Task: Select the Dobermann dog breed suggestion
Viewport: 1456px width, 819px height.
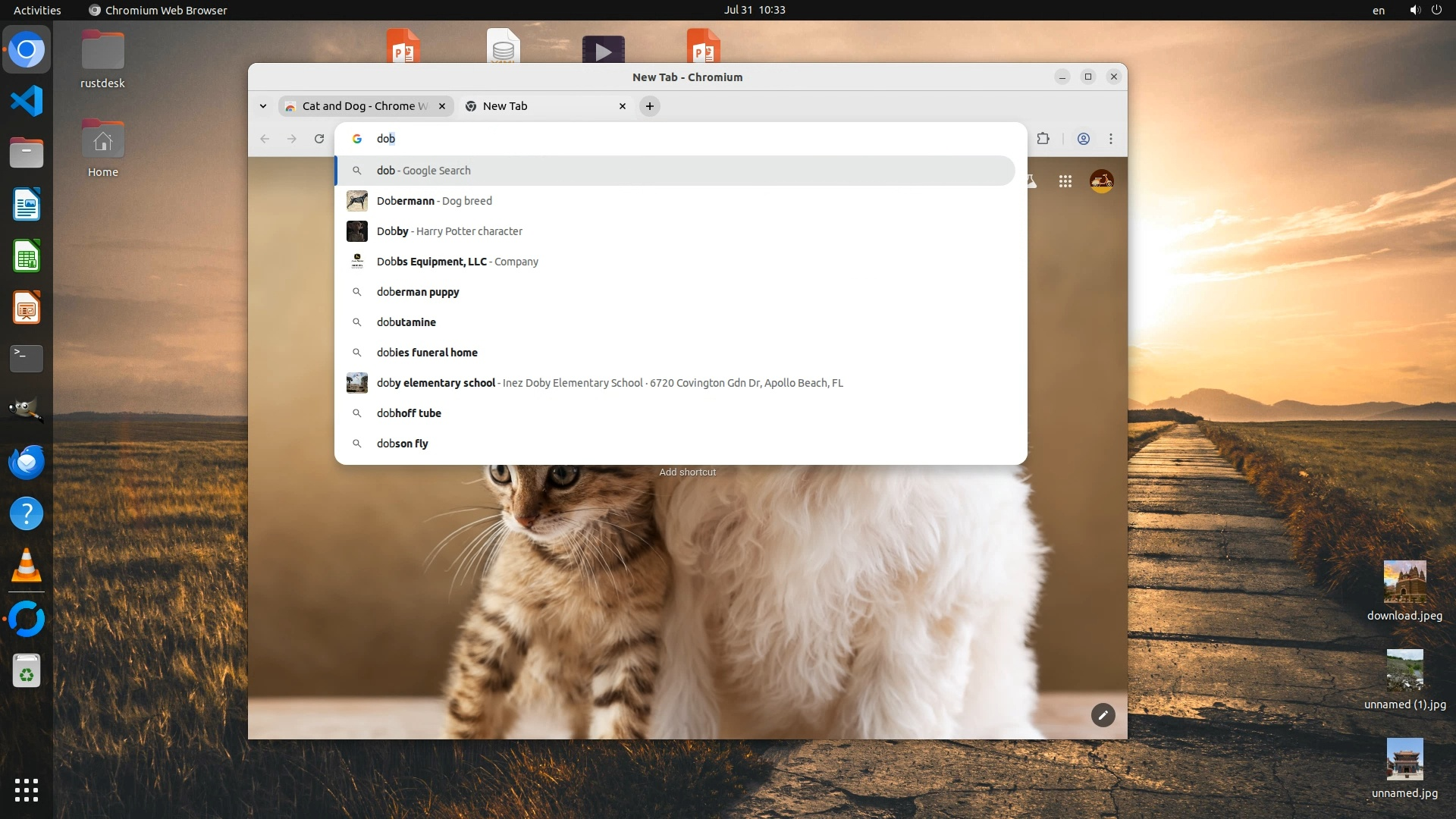Action: [434, 201]
